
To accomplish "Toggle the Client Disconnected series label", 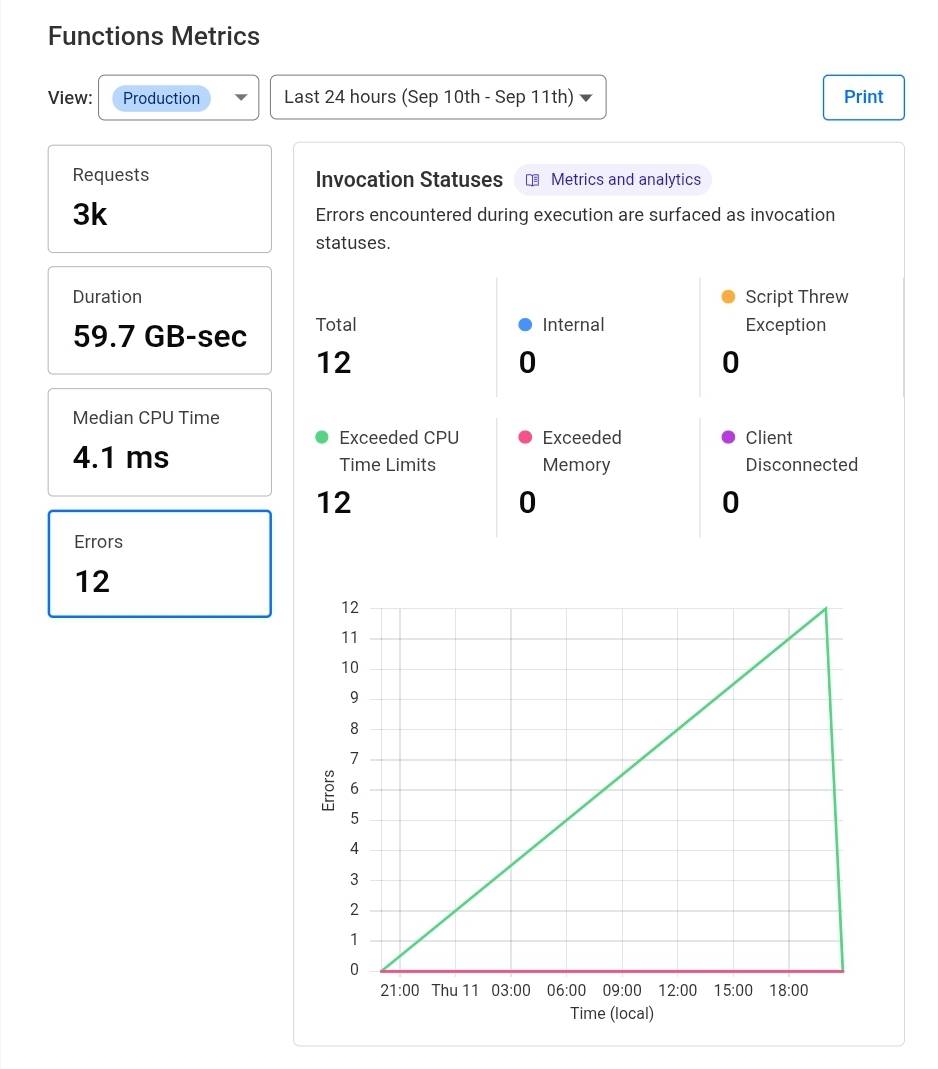I will [801, 451].
